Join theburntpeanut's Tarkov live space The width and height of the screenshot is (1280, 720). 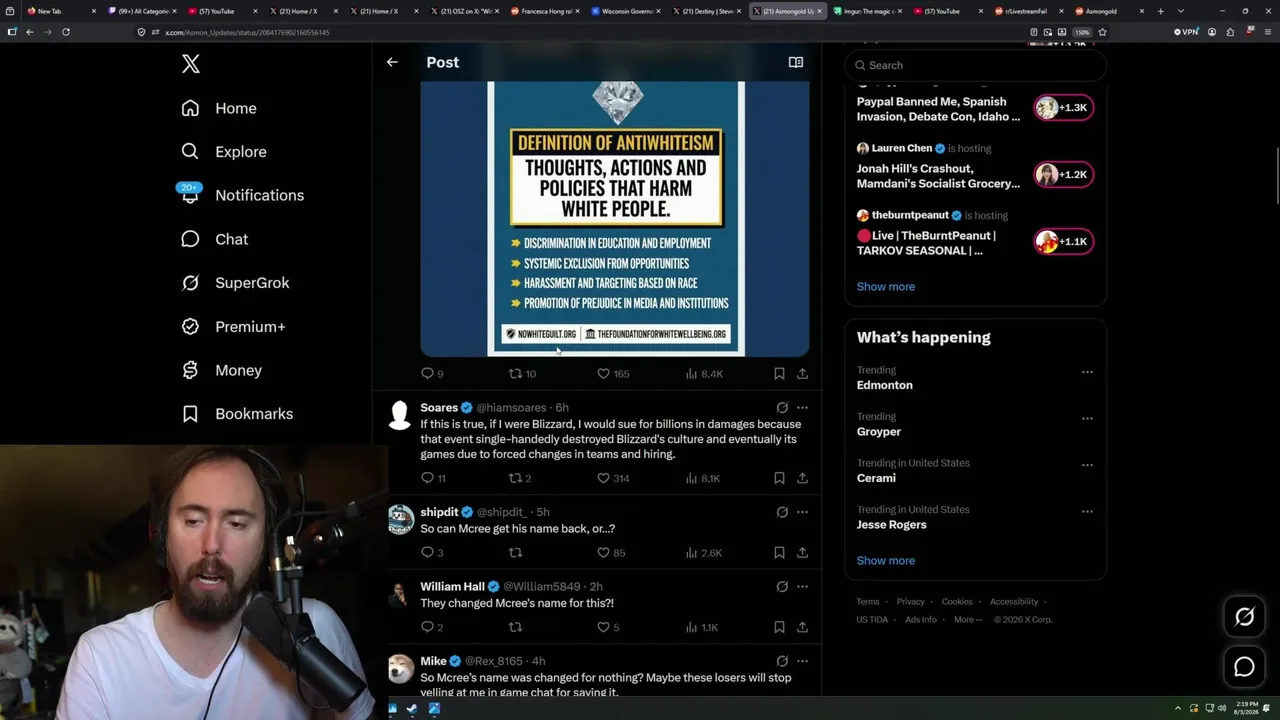tap(1064, 241)
